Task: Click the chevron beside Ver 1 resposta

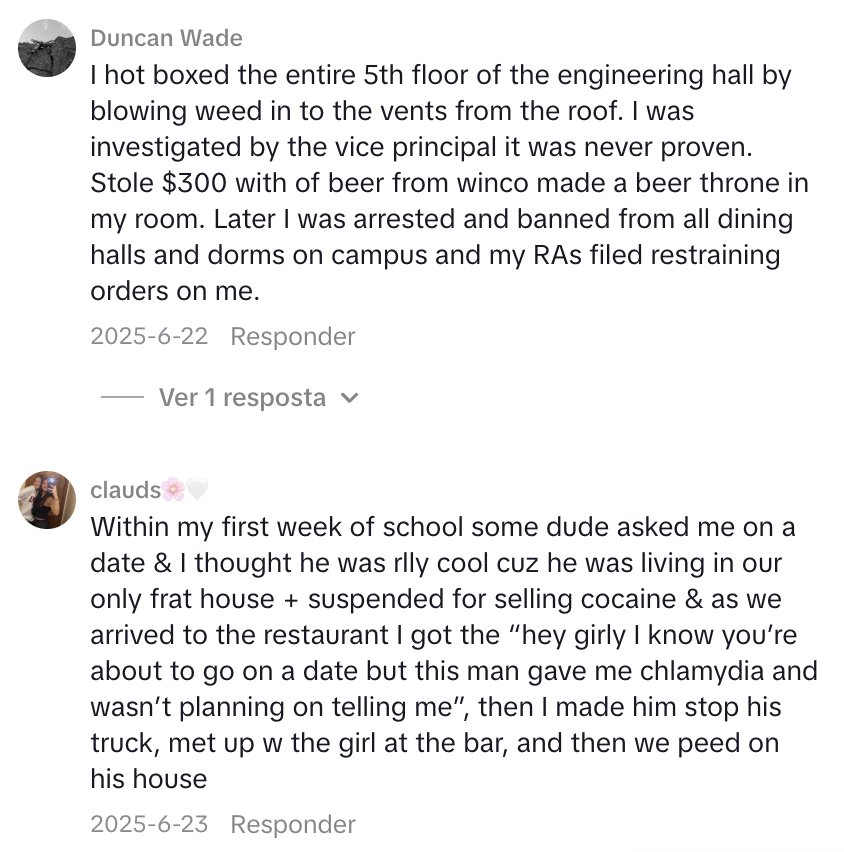Action: 349,398
